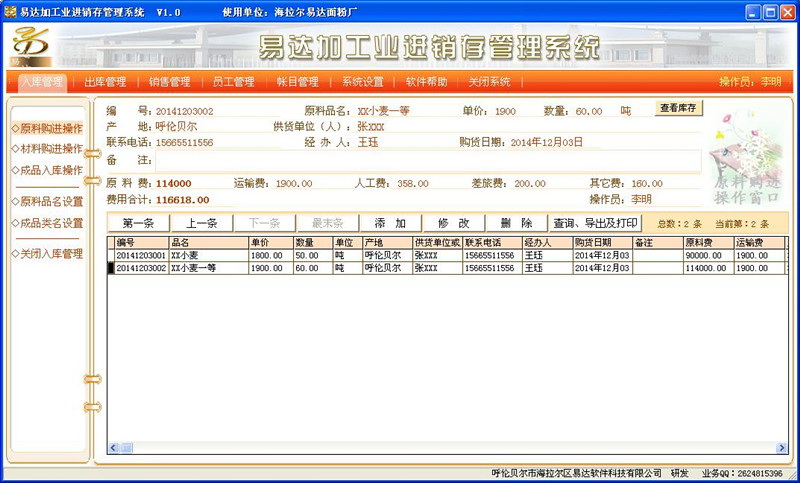Click the 单价 column header

pyautogui.click(x=271, y=243)
